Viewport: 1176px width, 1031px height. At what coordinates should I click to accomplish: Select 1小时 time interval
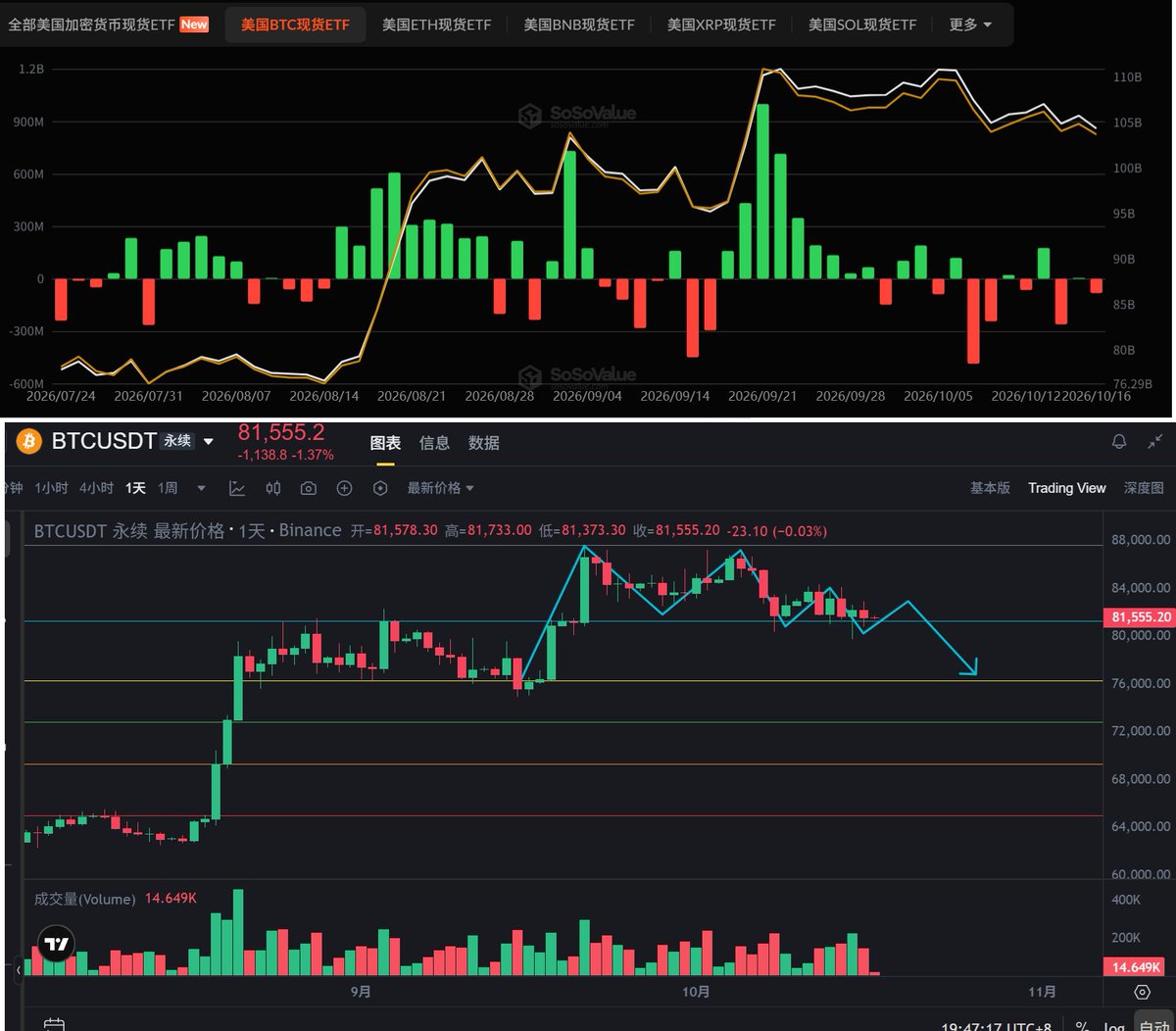(x=51, y=488)
